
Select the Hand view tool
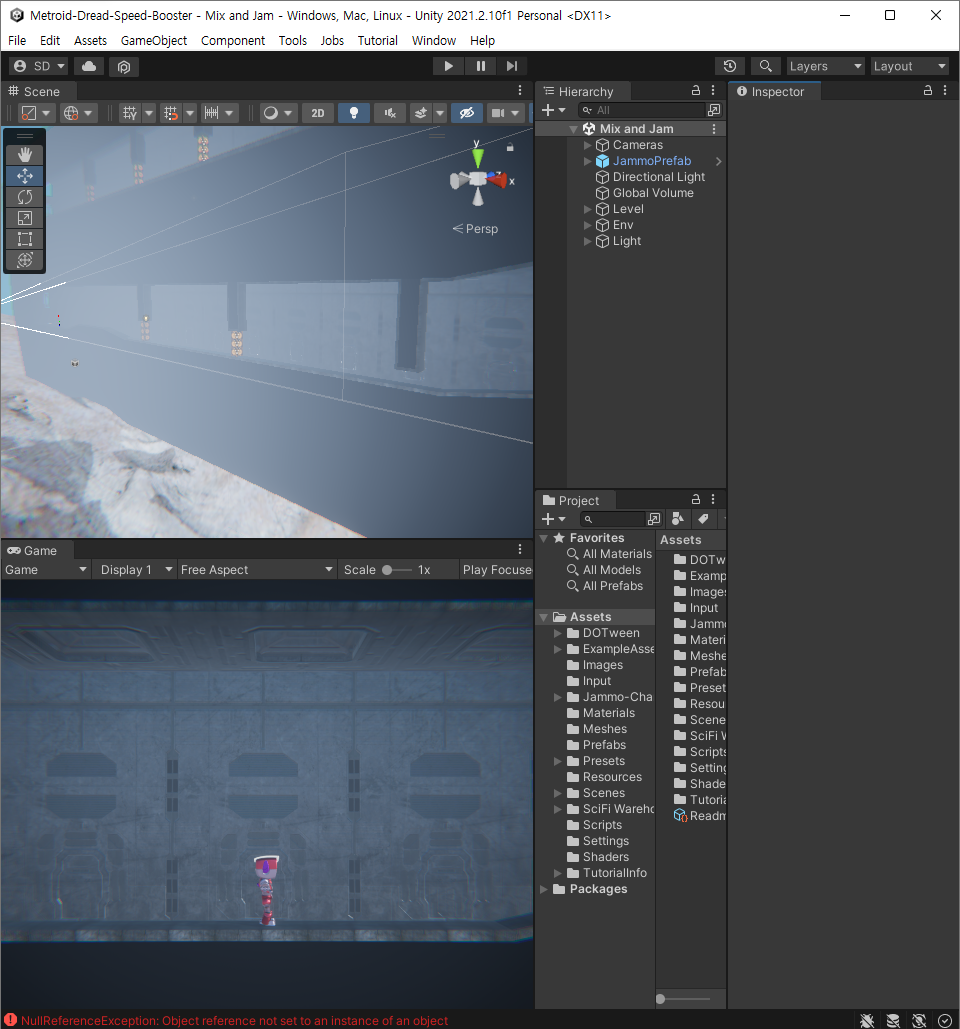[x=25, y=155]
